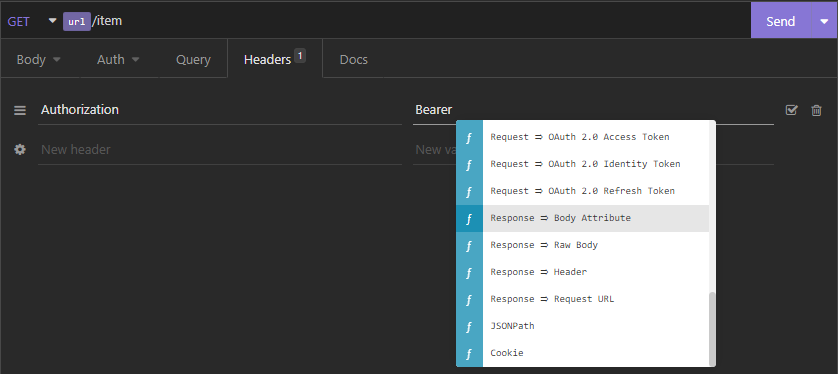This screenshot has height=374, width=838.
Task: Click function icon next to OAuth Identity Token
Action: click(469, 164)
